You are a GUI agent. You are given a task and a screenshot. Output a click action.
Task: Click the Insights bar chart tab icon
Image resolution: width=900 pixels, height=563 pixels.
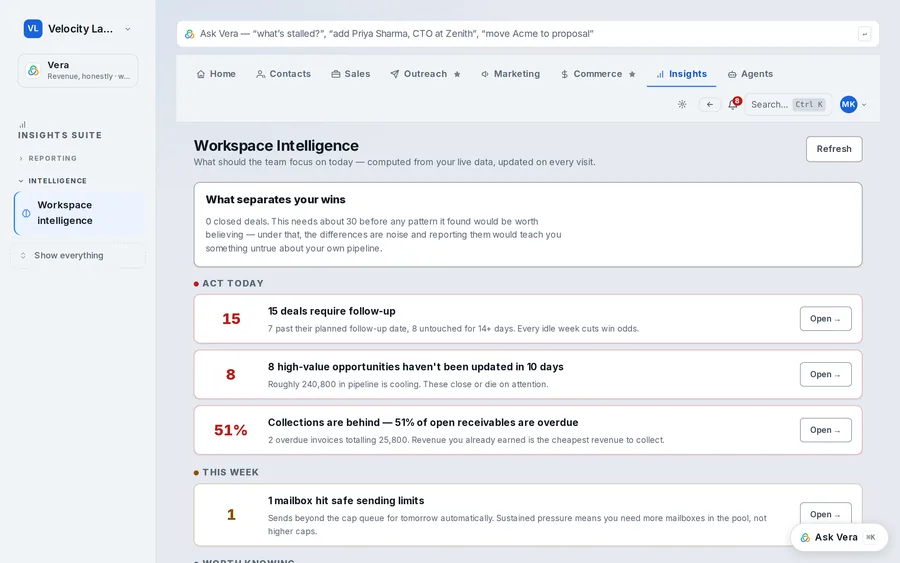pos(660,74)
